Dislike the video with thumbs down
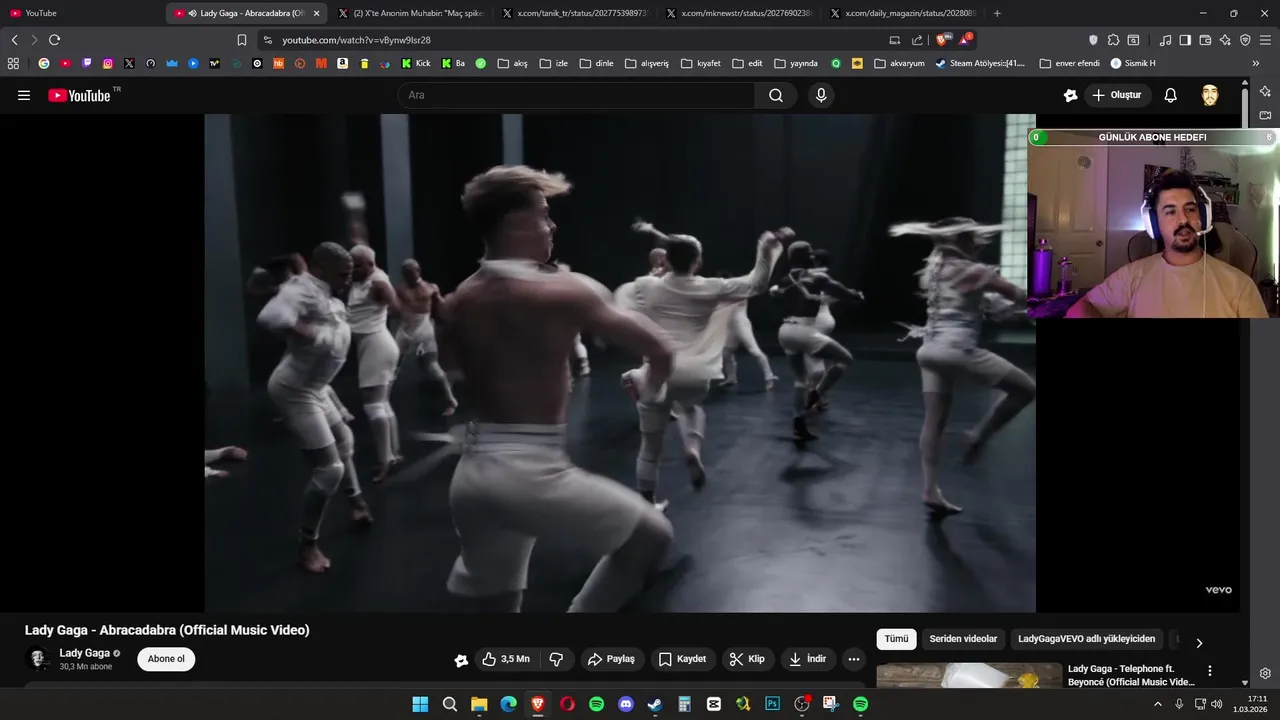 coord(557,659)
